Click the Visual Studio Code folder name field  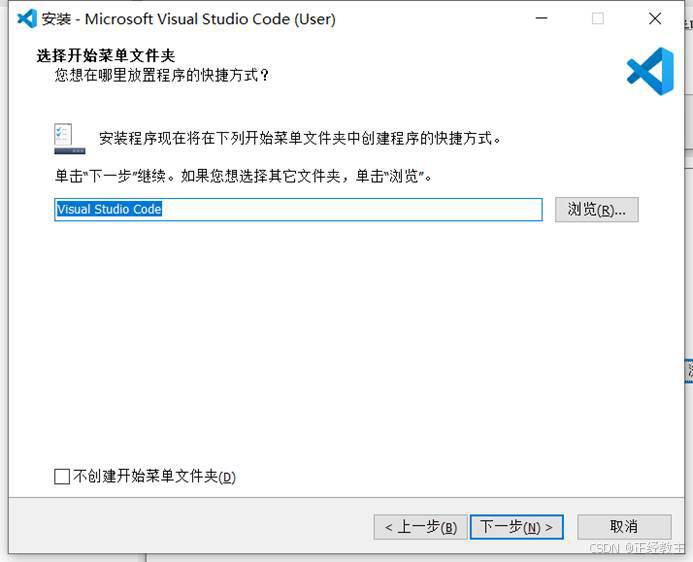(x=298, y=209)
